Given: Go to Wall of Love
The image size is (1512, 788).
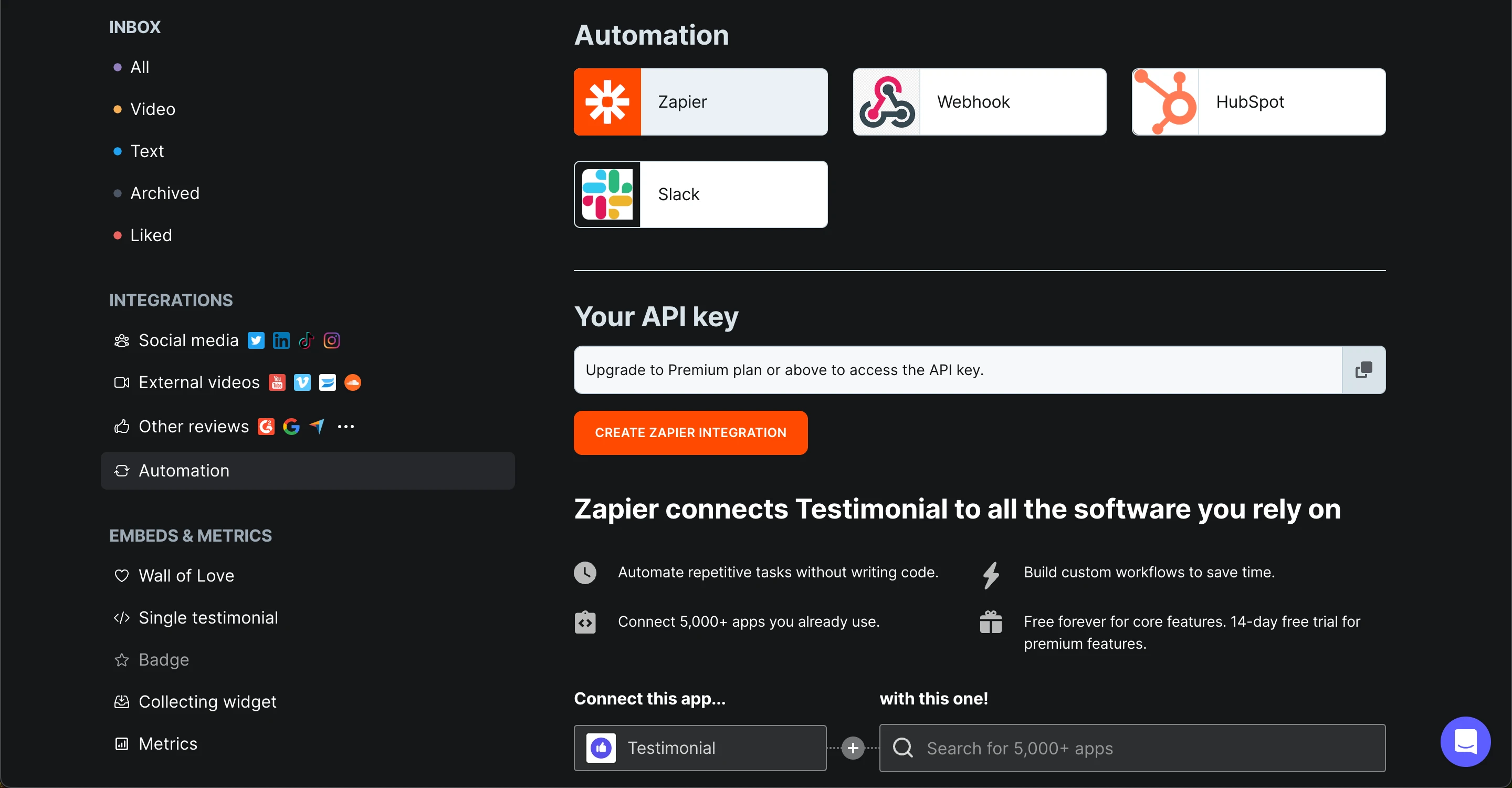Looking at the screenshot, I should [x=186, y=576].
